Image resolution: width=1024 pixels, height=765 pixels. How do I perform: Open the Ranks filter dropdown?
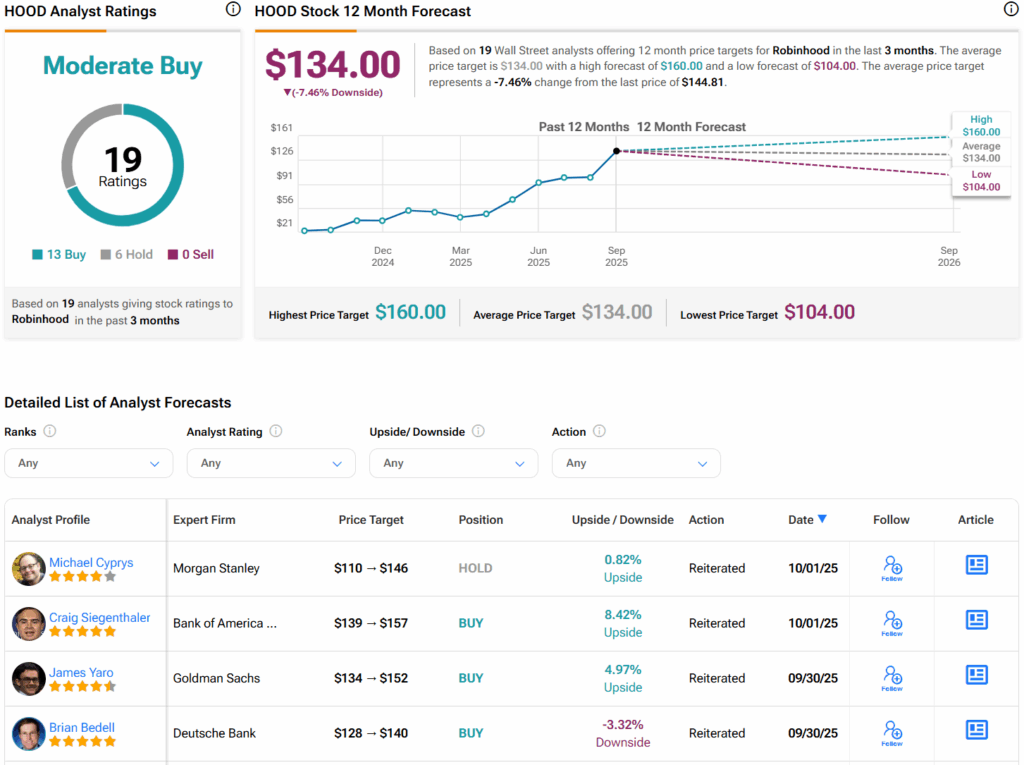pos(88,463)
